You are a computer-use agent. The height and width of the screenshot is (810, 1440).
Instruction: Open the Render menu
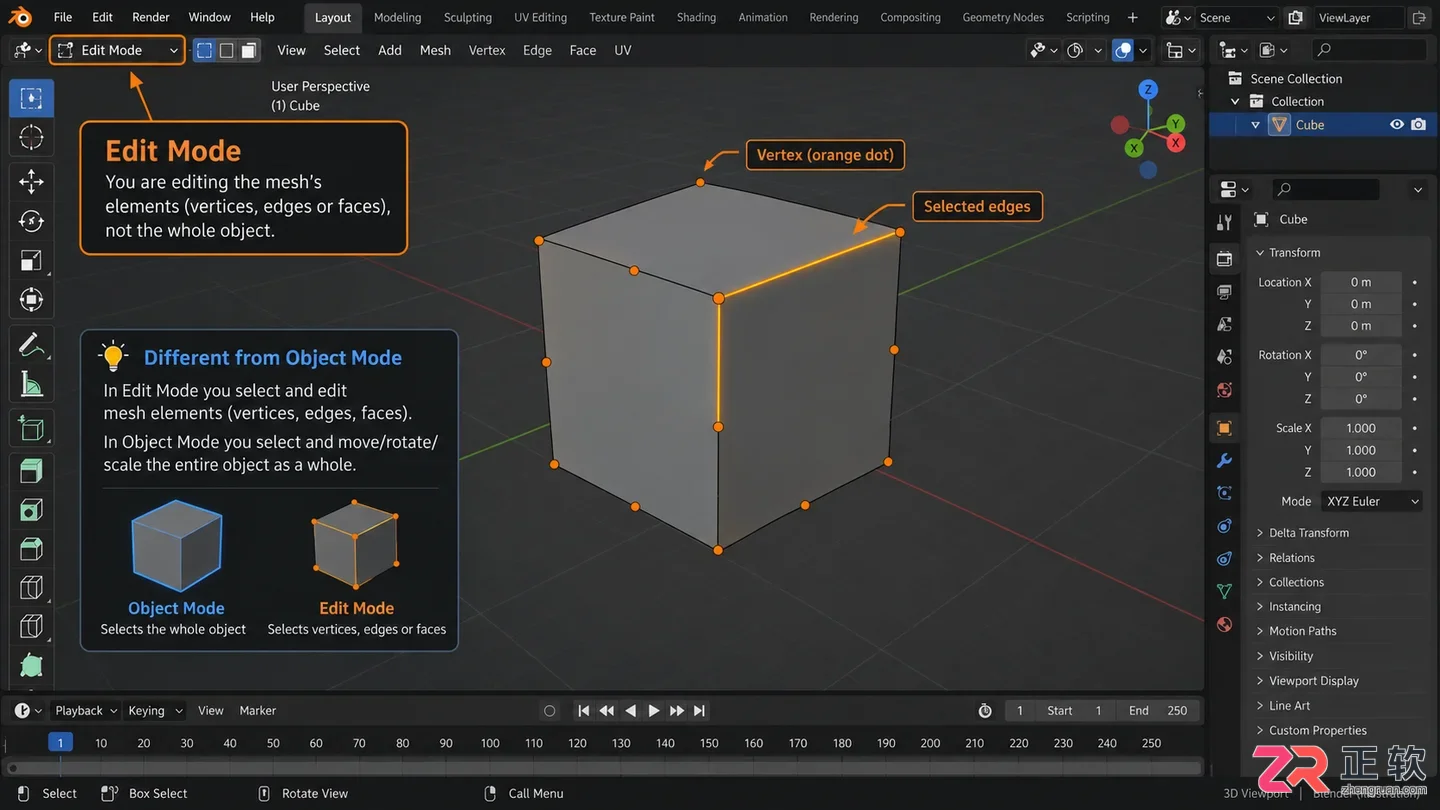[151, 17]
